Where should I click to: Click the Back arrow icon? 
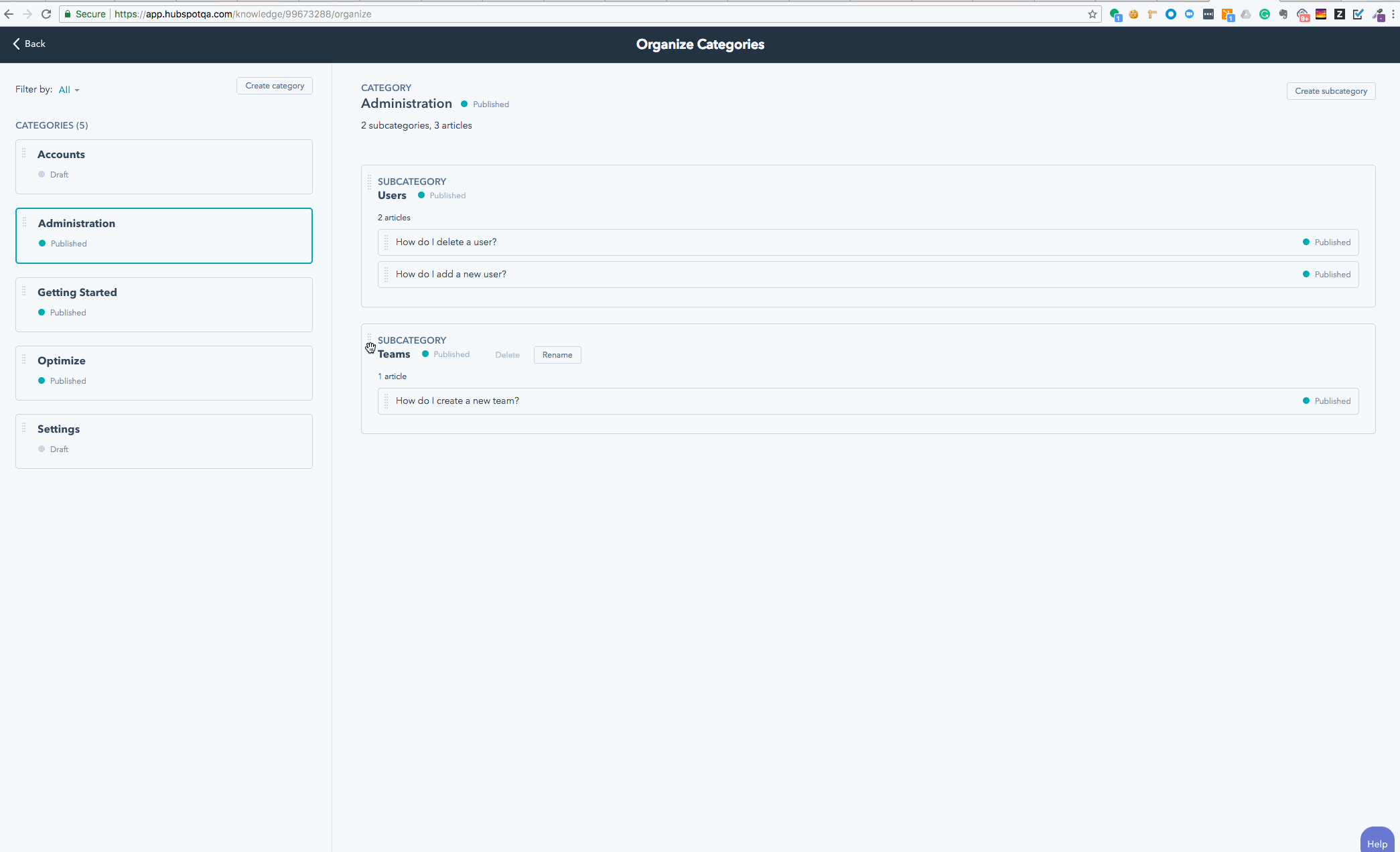[17, 44]
